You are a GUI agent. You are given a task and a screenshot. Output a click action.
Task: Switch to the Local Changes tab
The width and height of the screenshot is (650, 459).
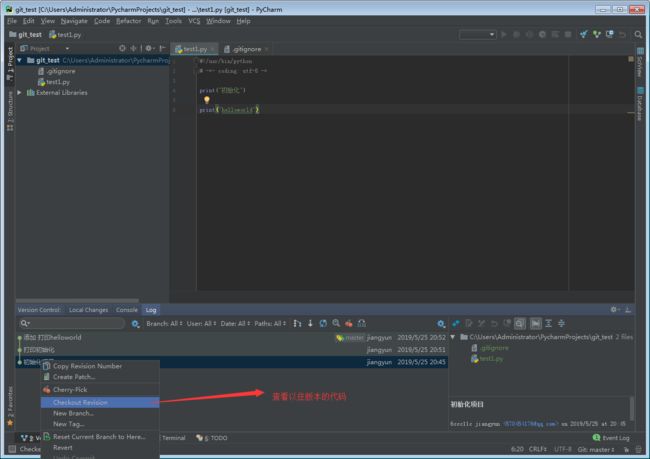click(88, 310)
